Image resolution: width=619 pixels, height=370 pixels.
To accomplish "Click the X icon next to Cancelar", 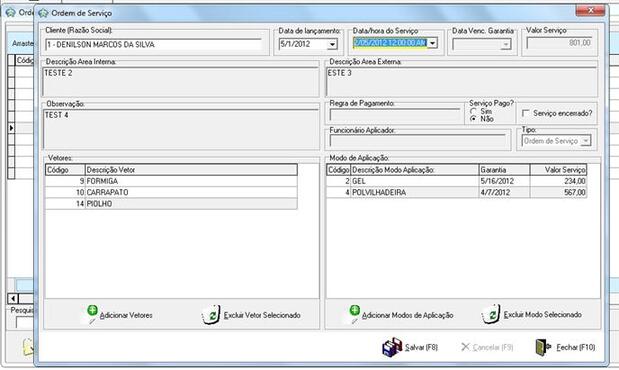I will (x=465, y=347).
